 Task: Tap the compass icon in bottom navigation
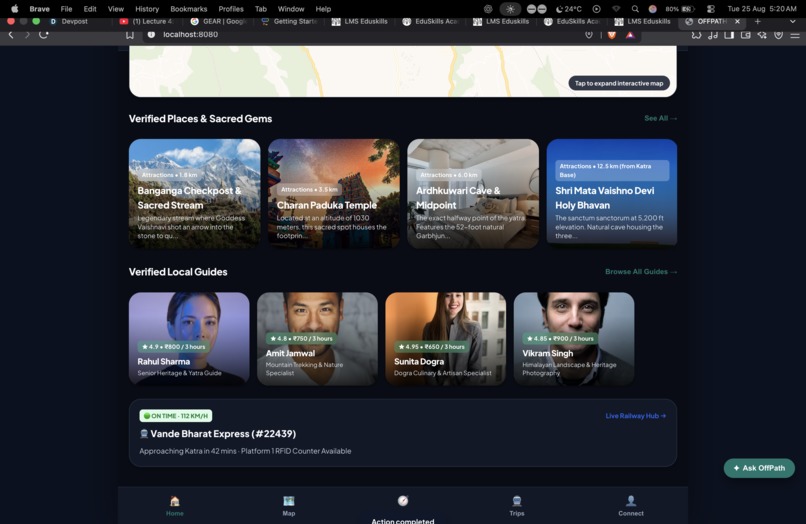coord(403,500)
